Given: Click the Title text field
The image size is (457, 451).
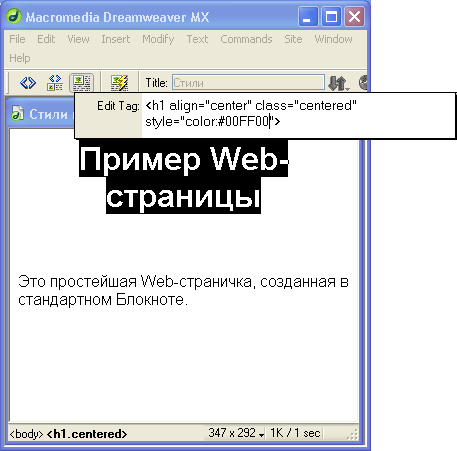Looking at the screenshot, I should coord(248,82).
